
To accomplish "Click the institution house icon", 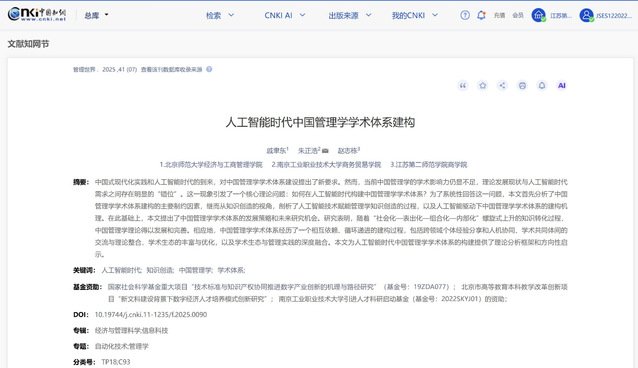I will (x=538, y=15).
